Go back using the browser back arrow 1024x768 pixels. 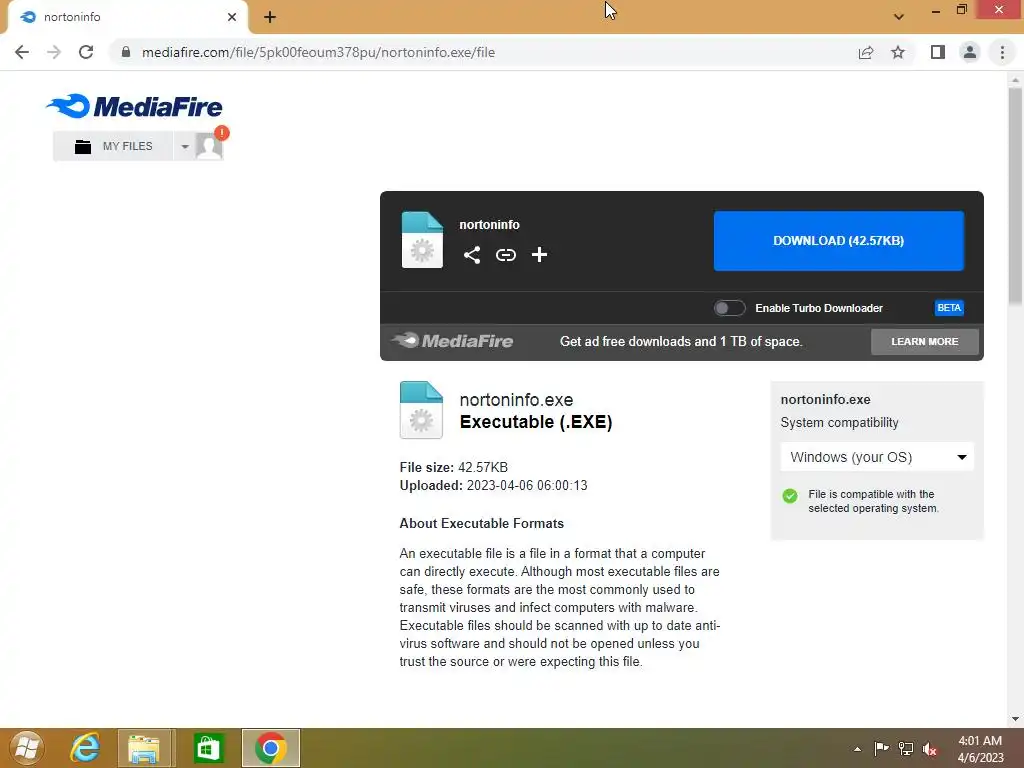tap(22, 52)
